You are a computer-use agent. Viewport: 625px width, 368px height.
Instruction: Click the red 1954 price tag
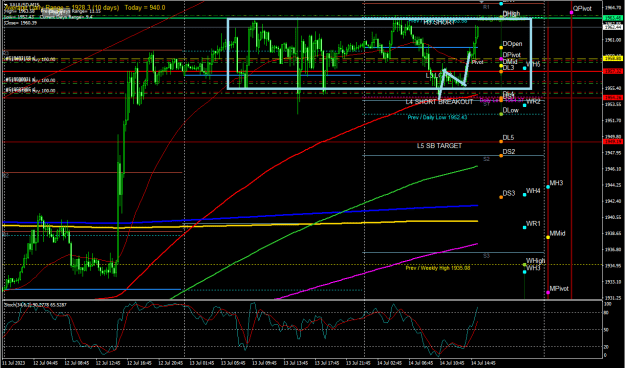click(x=613, y=98)
